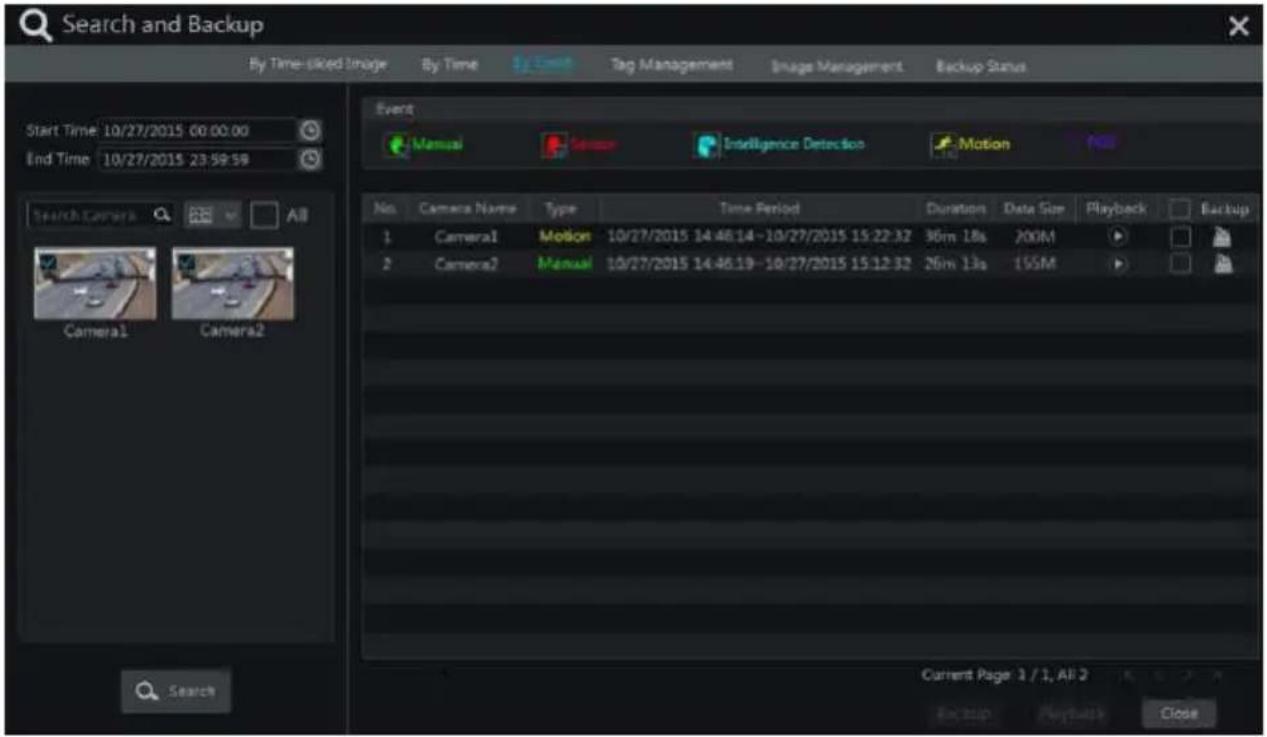Select the highlighted By Event tab
The image size is (1267, 737).
[x=543, y=64]
